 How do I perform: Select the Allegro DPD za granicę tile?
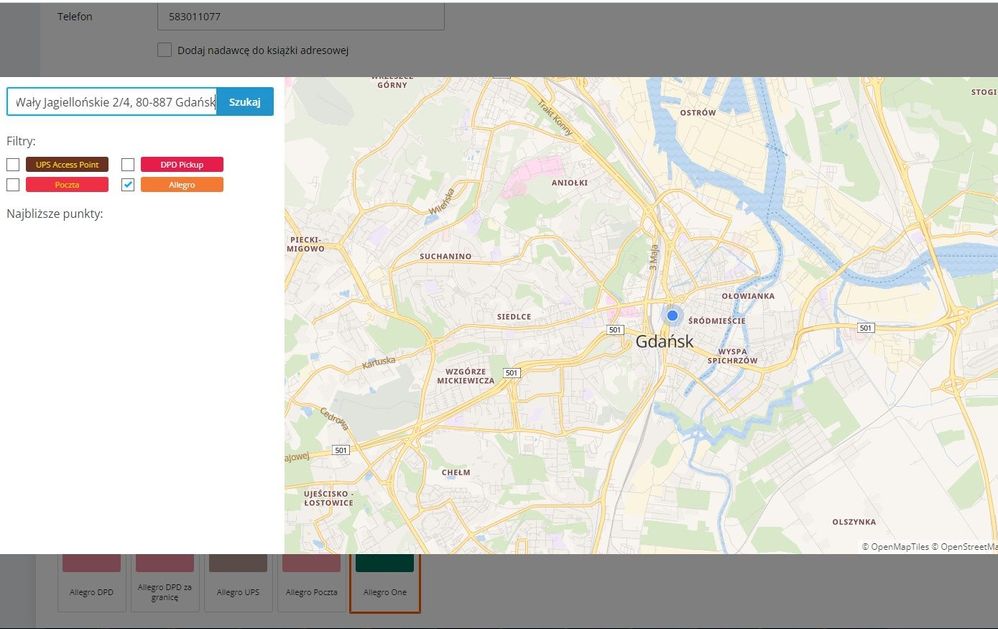coord(165,583)
